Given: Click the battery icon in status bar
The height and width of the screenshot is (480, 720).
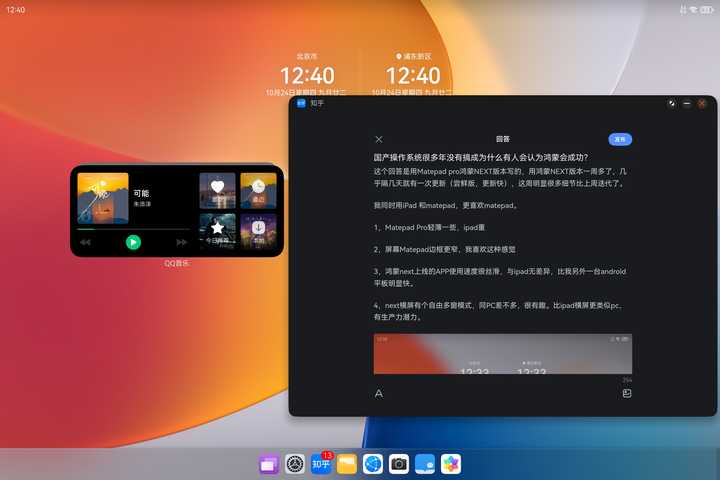Looking at the screenshot, I should (707, 10).
